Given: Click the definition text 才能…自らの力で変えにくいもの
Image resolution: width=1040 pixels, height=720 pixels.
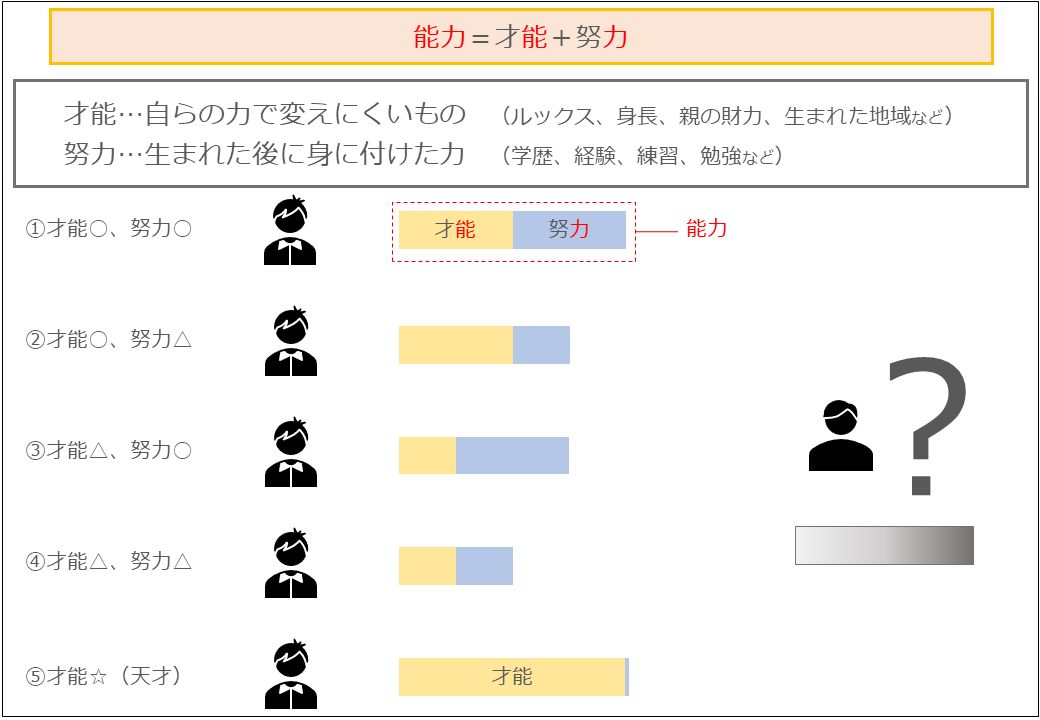Looking at the screenshot, I should (265, 114).
